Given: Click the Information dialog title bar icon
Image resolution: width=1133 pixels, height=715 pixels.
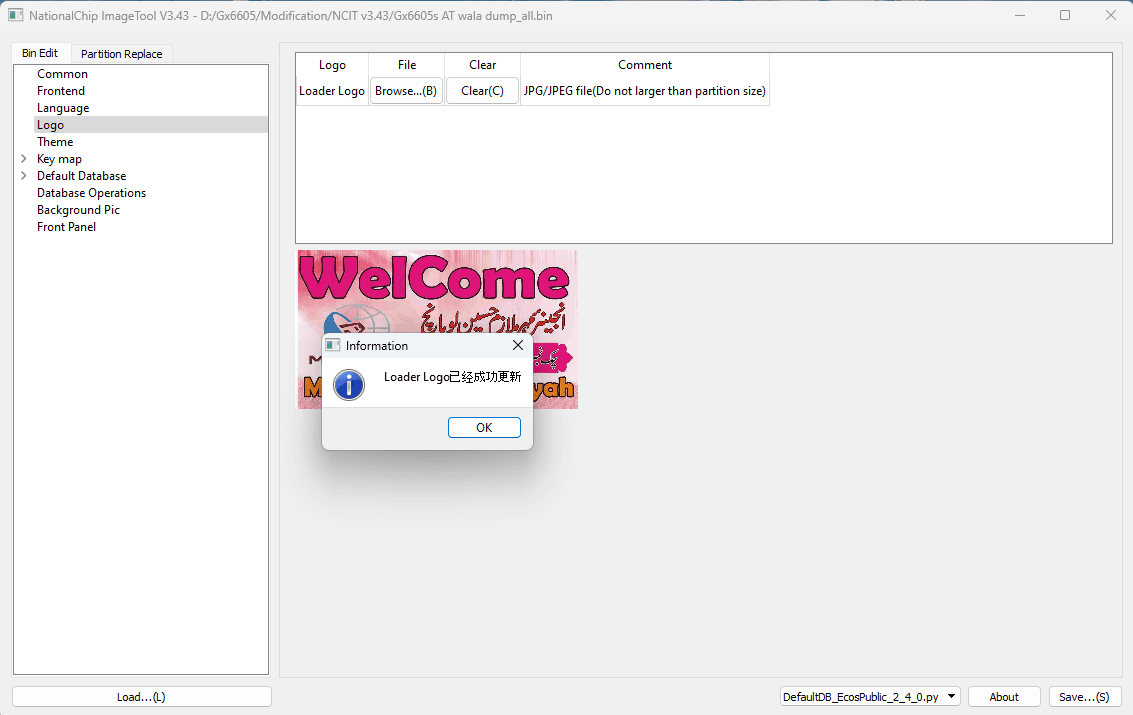Looking at the screenshot, I should [332, 345].
